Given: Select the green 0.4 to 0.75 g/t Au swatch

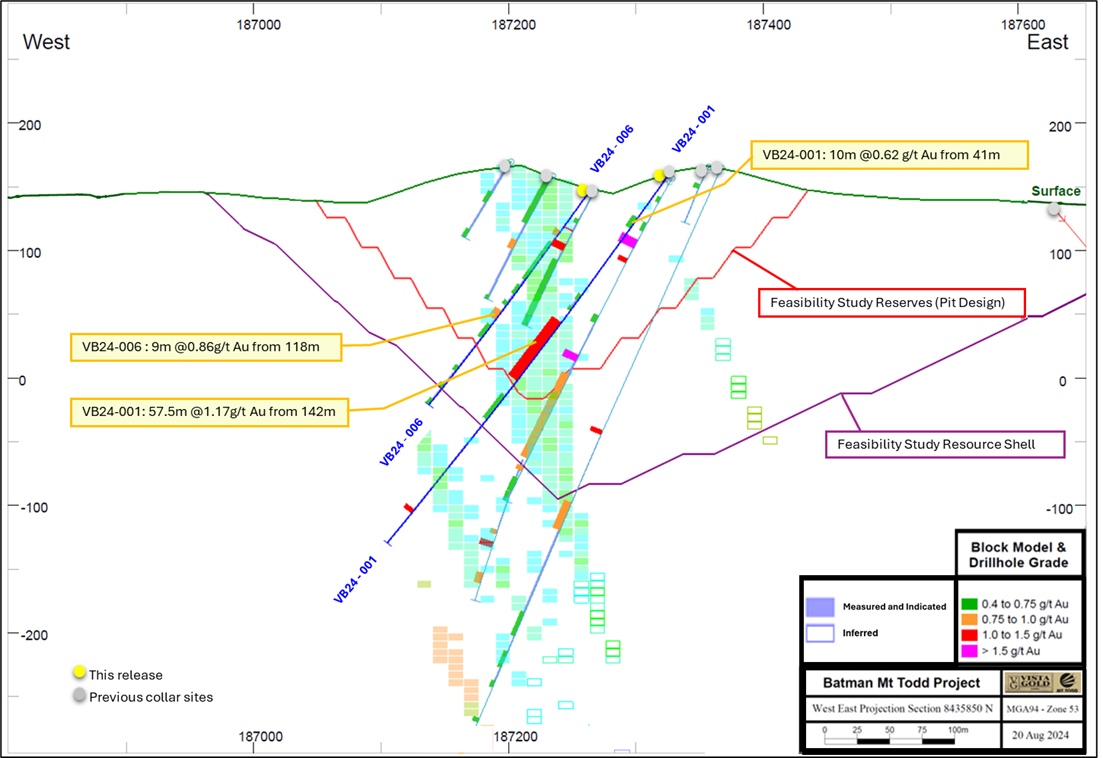Looking at the screenshot, I should point(967,603).
